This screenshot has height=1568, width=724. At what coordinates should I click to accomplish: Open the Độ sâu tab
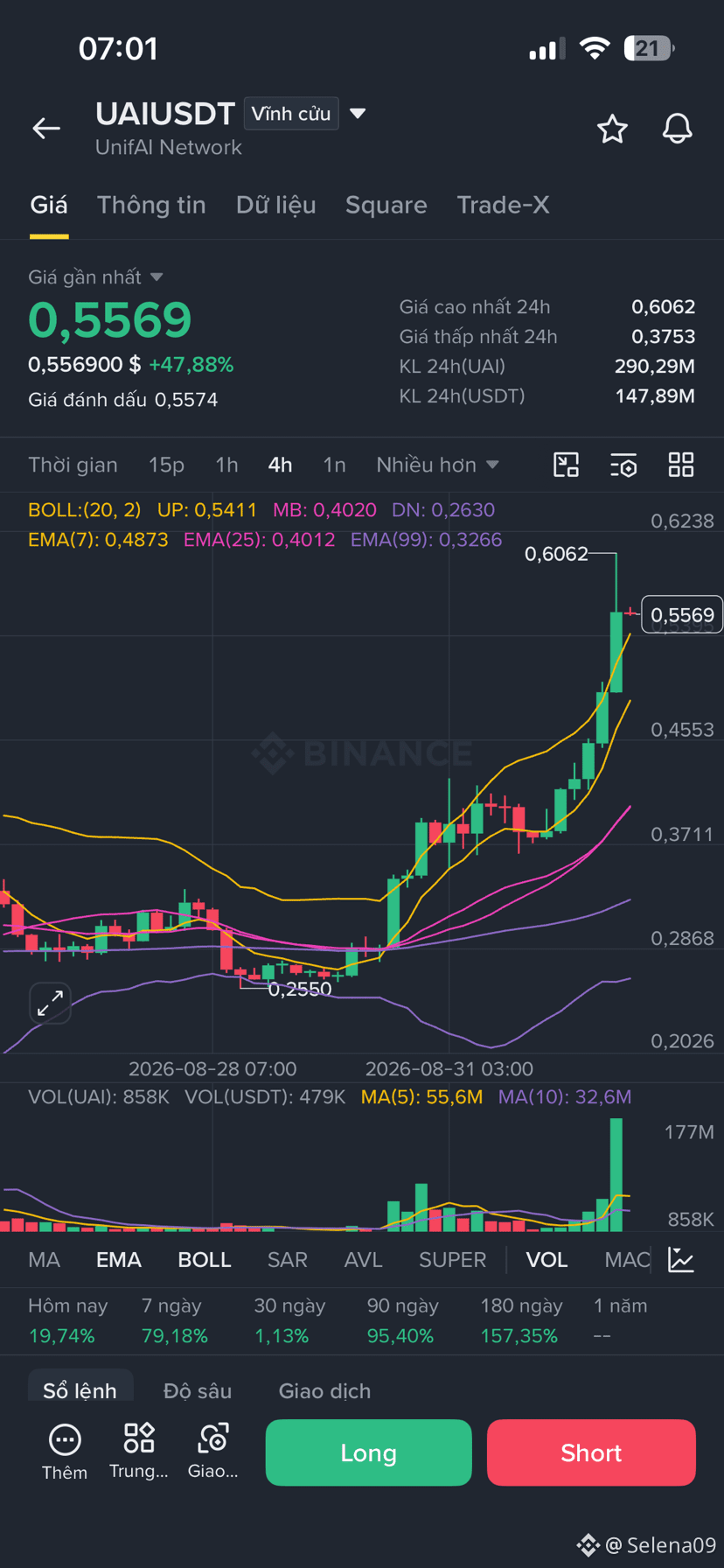[198, 1390]
